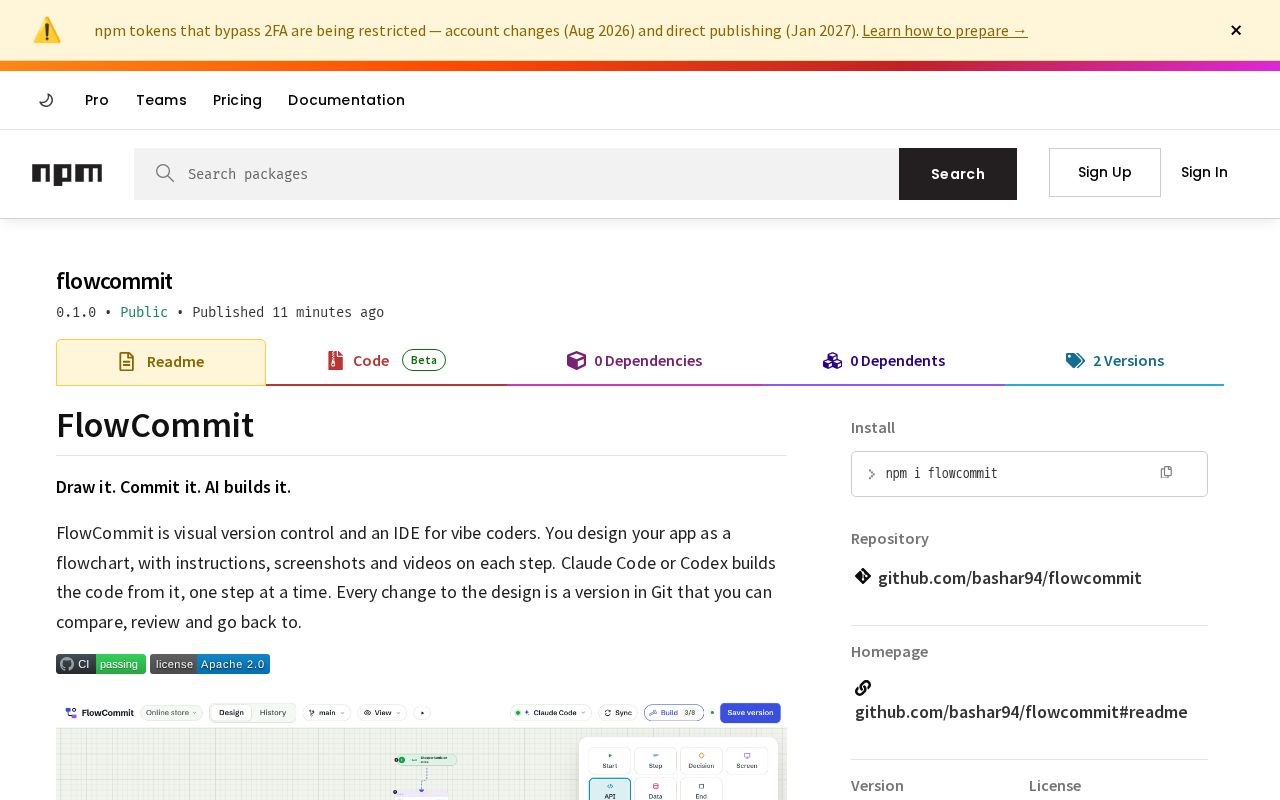
Task: Click the green Beta badge
Action: [x=424, y=360]
